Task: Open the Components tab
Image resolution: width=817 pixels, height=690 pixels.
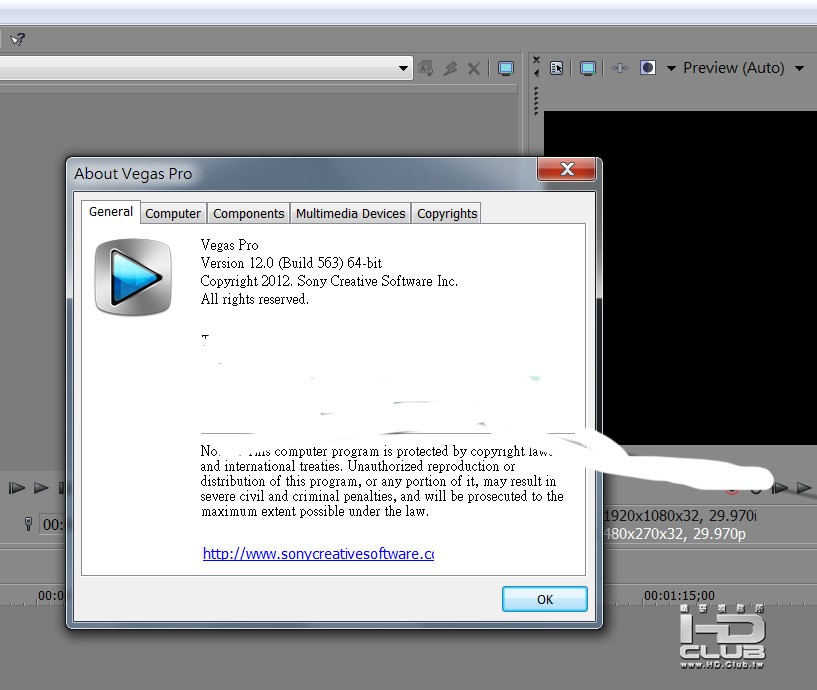Action: coord(249,214)
